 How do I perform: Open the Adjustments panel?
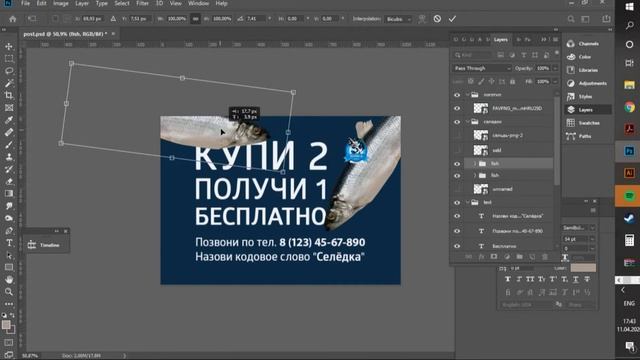[588, 83]
